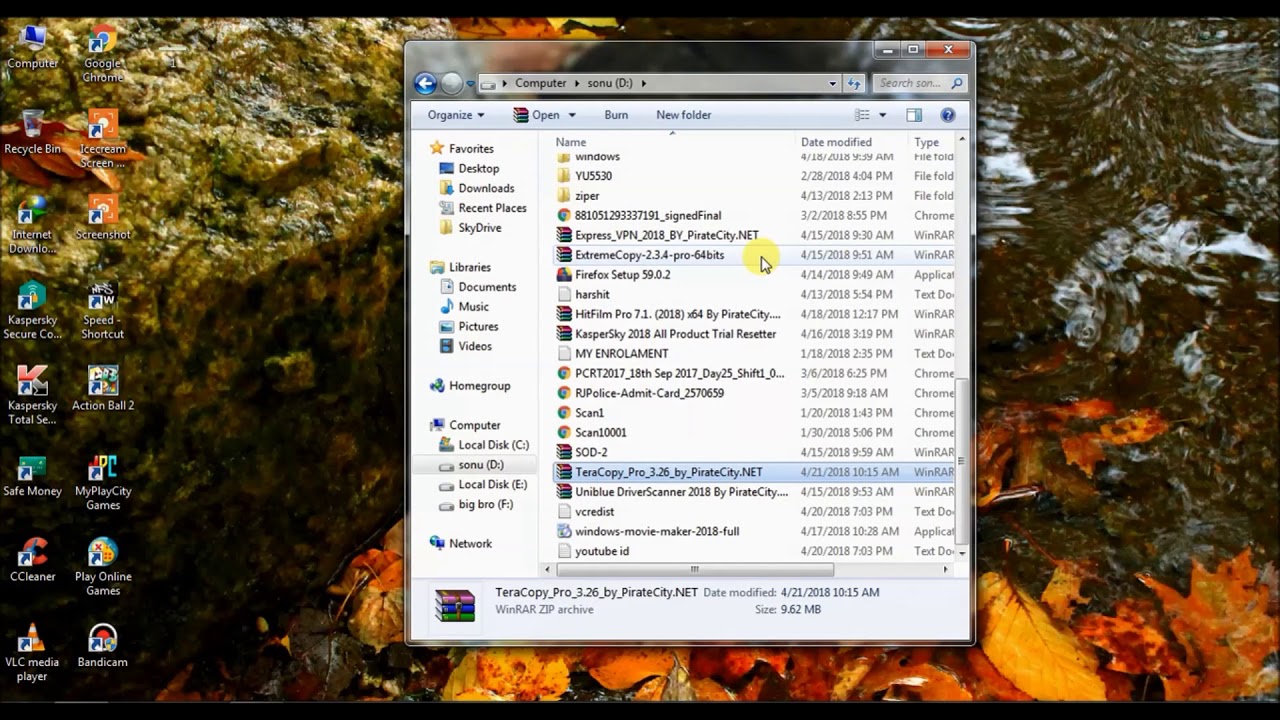Click the Search sonu input field
Screen dimensions: 1280x720
coord(920,83)
